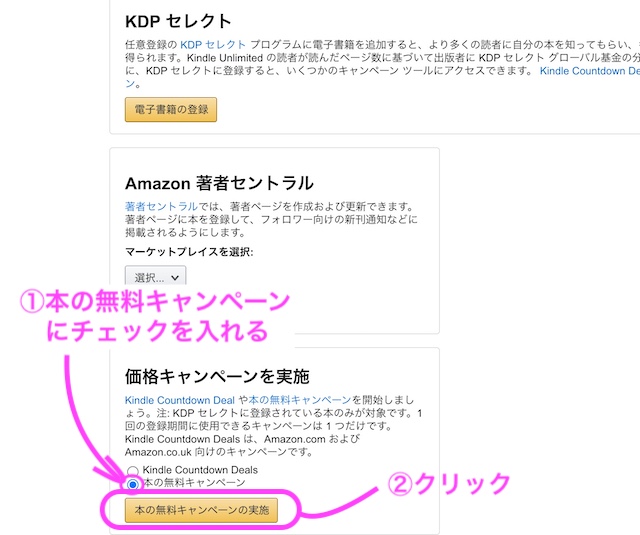640x535 pixels.
Task: Click the pink ②クリック annotation
Action: 449,484
